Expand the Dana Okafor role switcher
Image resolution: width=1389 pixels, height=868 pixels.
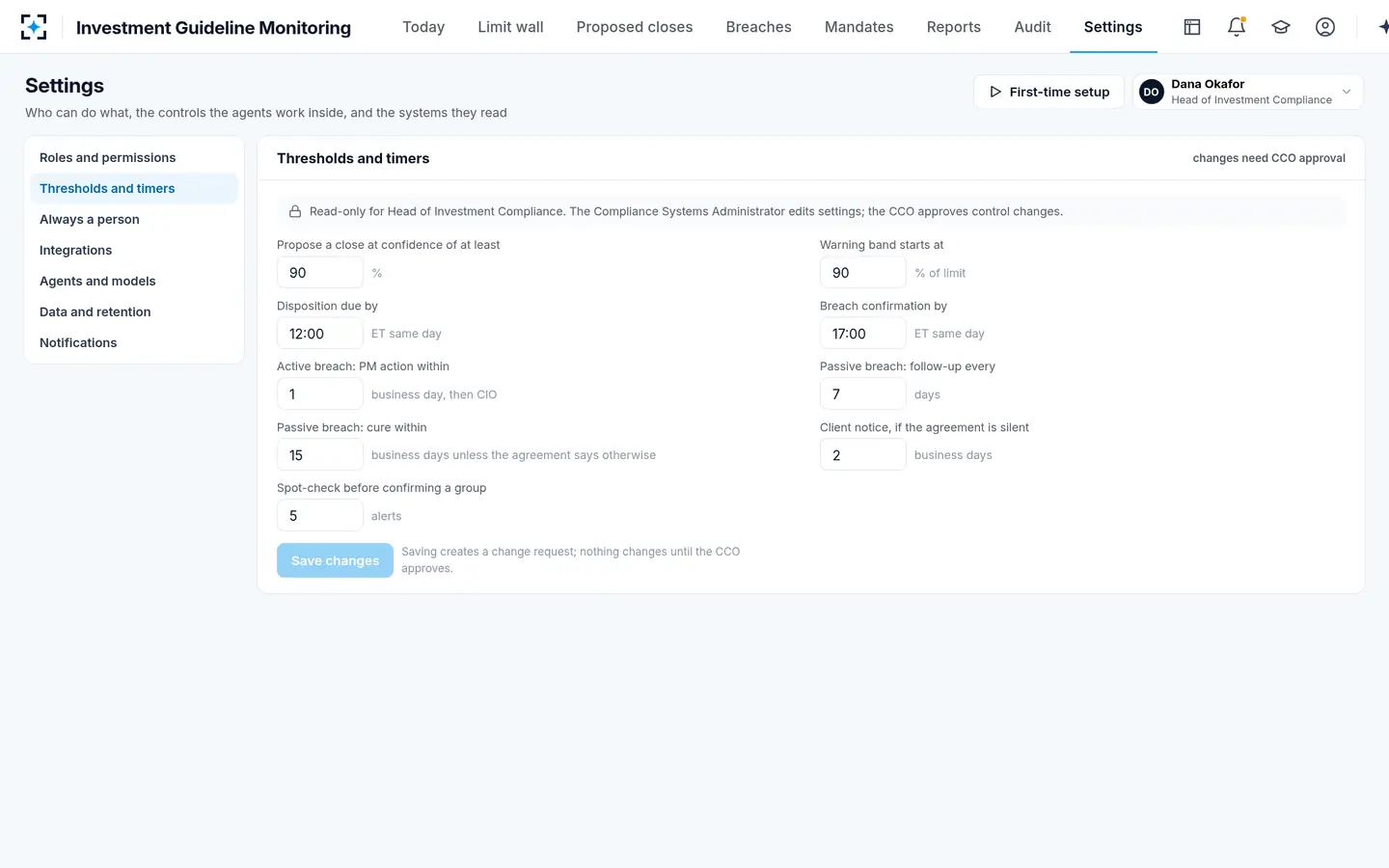pyautogui.click(x=1247, y=92)
